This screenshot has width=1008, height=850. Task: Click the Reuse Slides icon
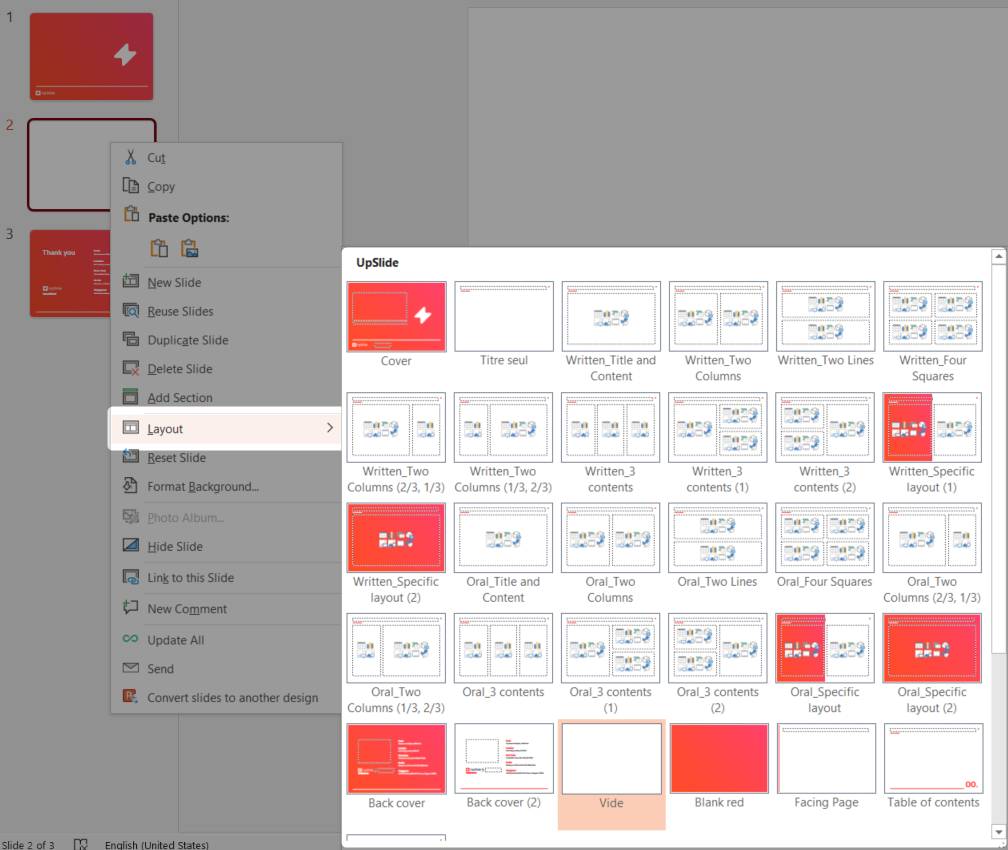130,311
